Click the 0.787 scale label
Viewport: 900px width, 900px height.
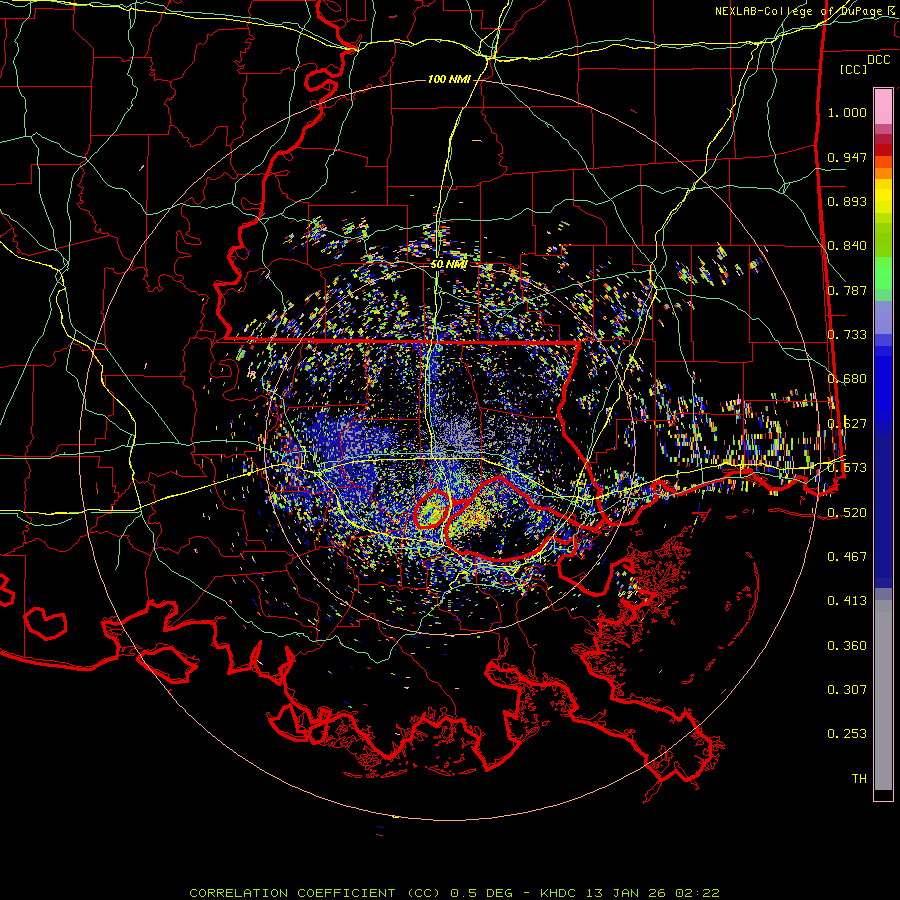847,290
